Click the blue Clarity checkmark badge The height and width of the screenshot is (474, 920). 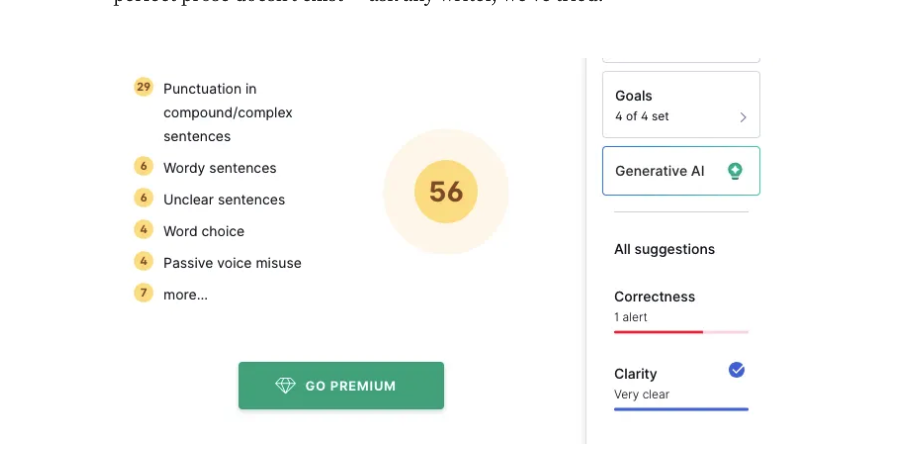click(x=736, y=370)
